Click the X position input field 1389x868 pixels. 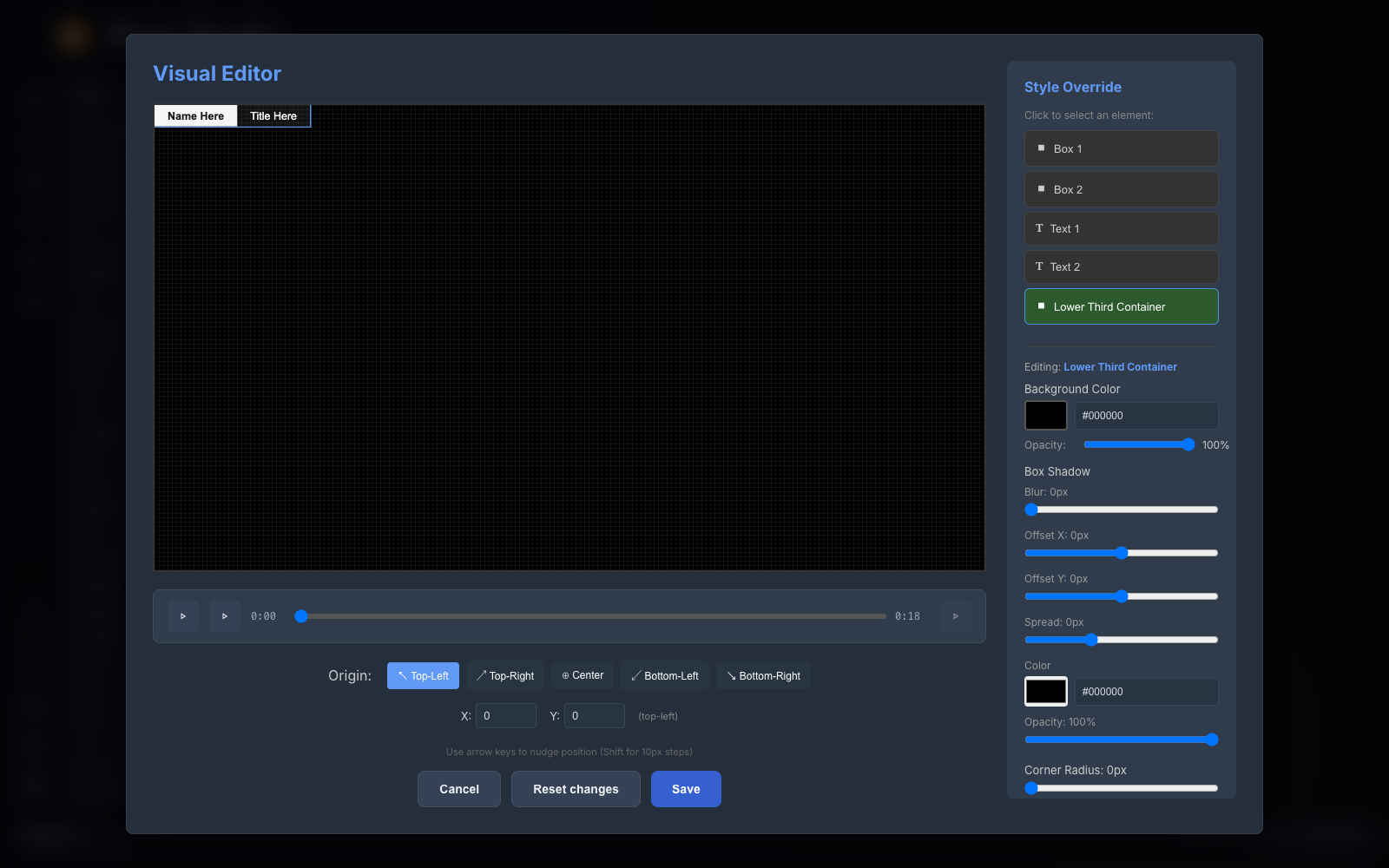(506, 716)
